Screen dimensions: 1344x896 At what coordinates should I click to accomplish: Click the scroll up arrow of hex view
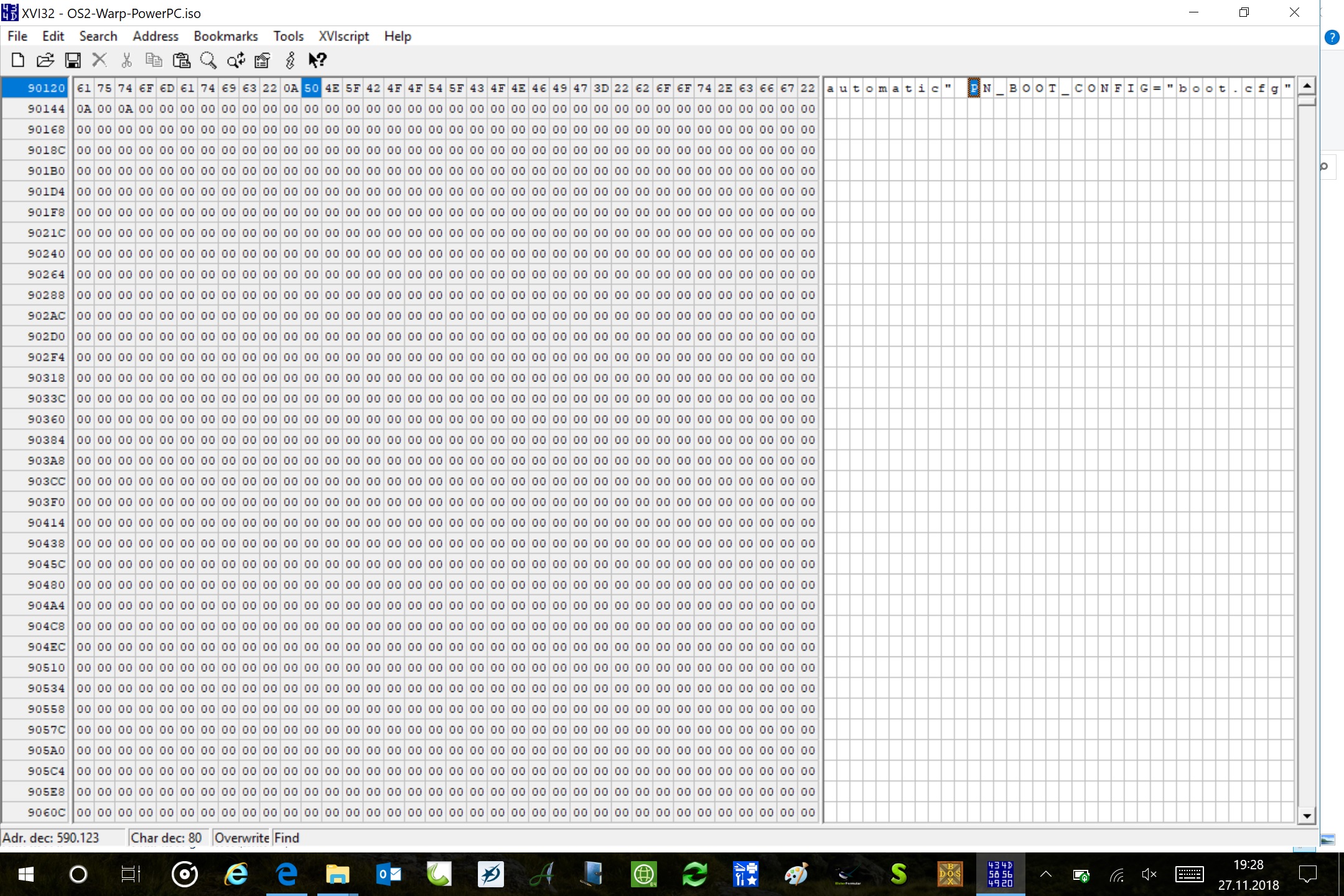[1307, 85]
